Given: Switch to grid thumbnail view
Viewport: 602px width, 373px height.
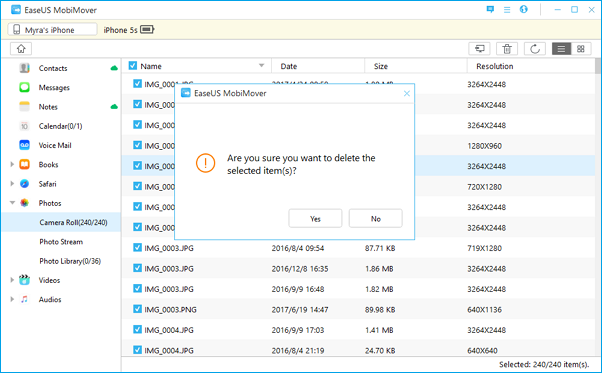Looking at the screenshot, I should (x=581, y=49).
